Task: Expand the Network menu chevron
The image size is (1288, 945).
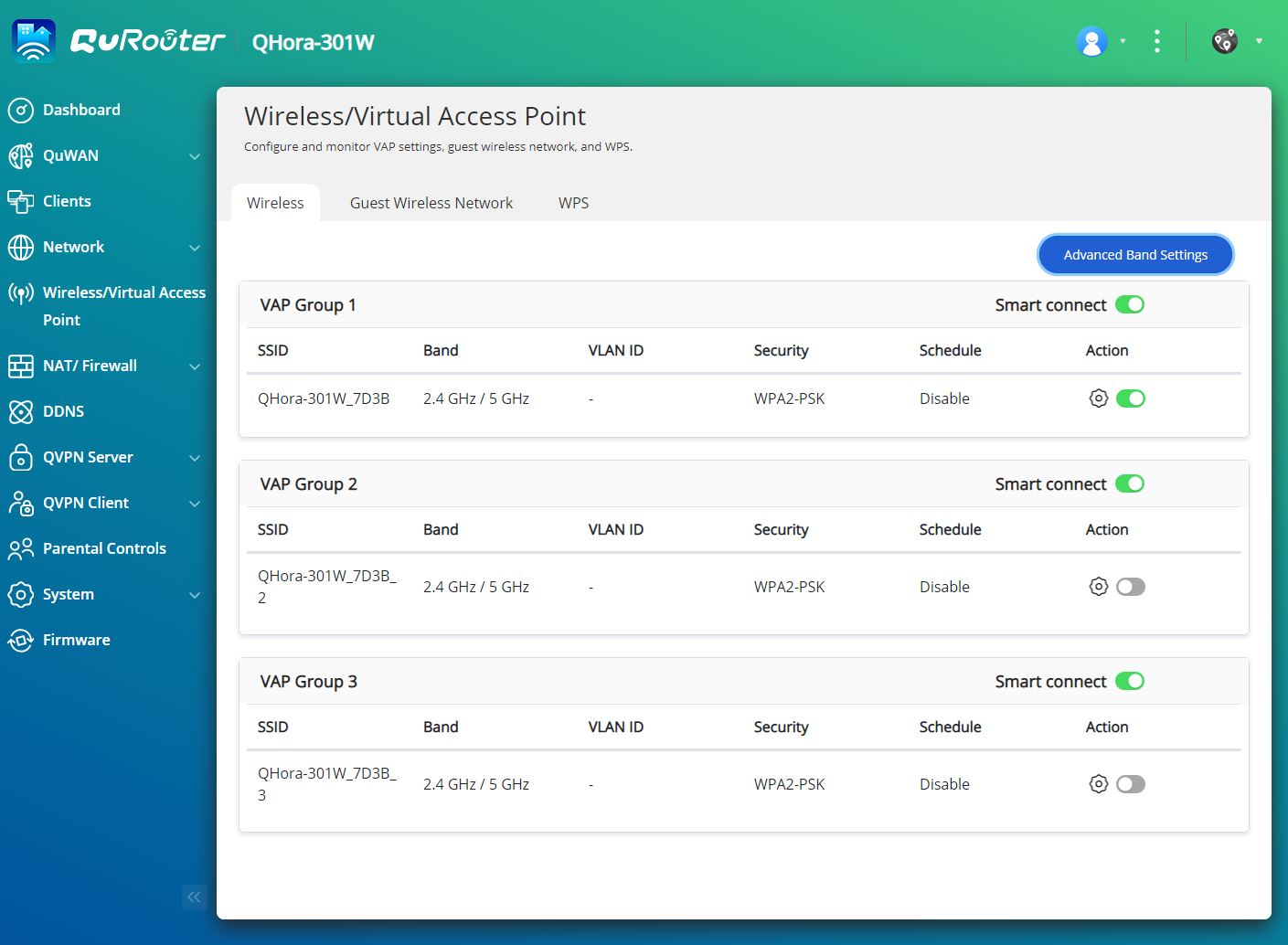Action: [195, 248]
